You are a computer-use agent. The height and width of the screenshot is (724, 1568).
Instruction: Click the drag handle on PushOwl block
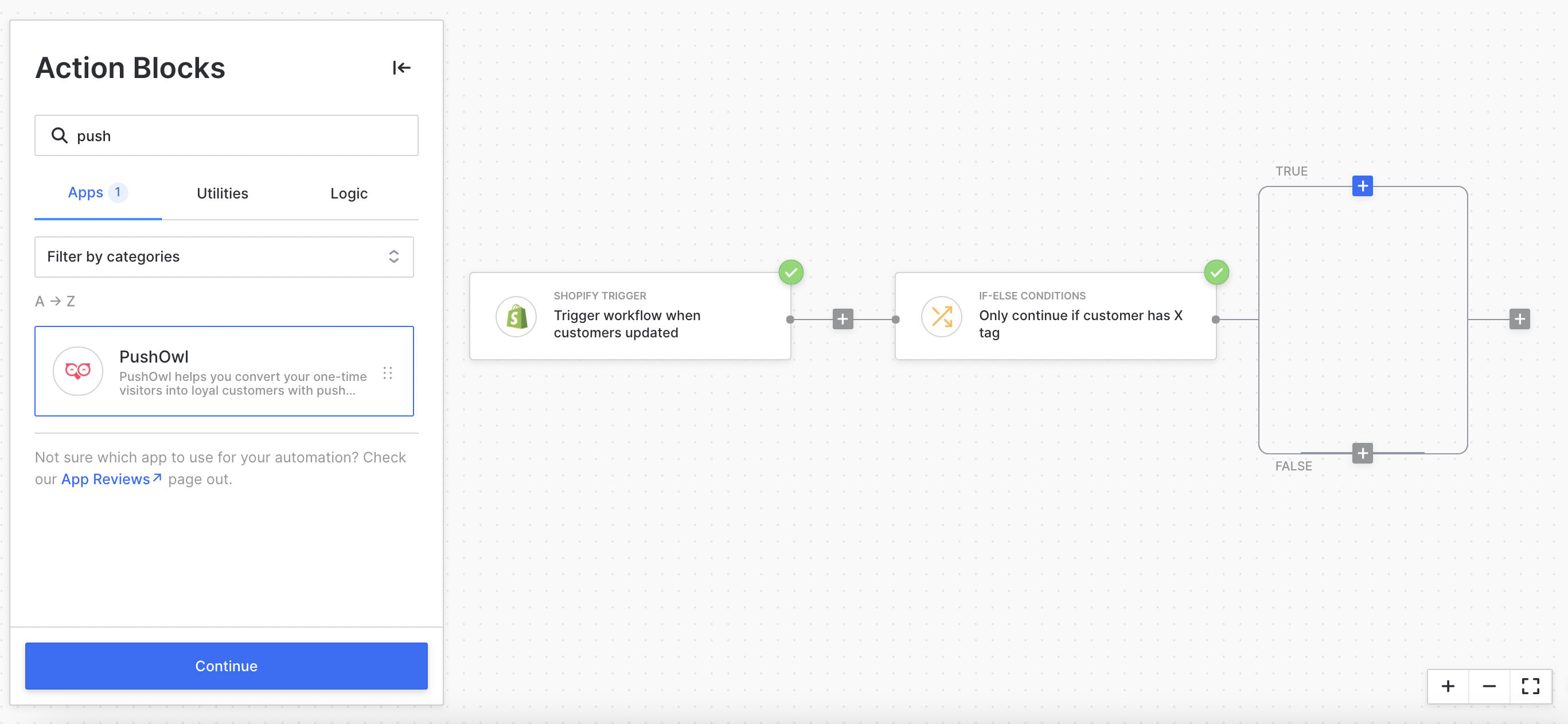(x=388, y=373)
